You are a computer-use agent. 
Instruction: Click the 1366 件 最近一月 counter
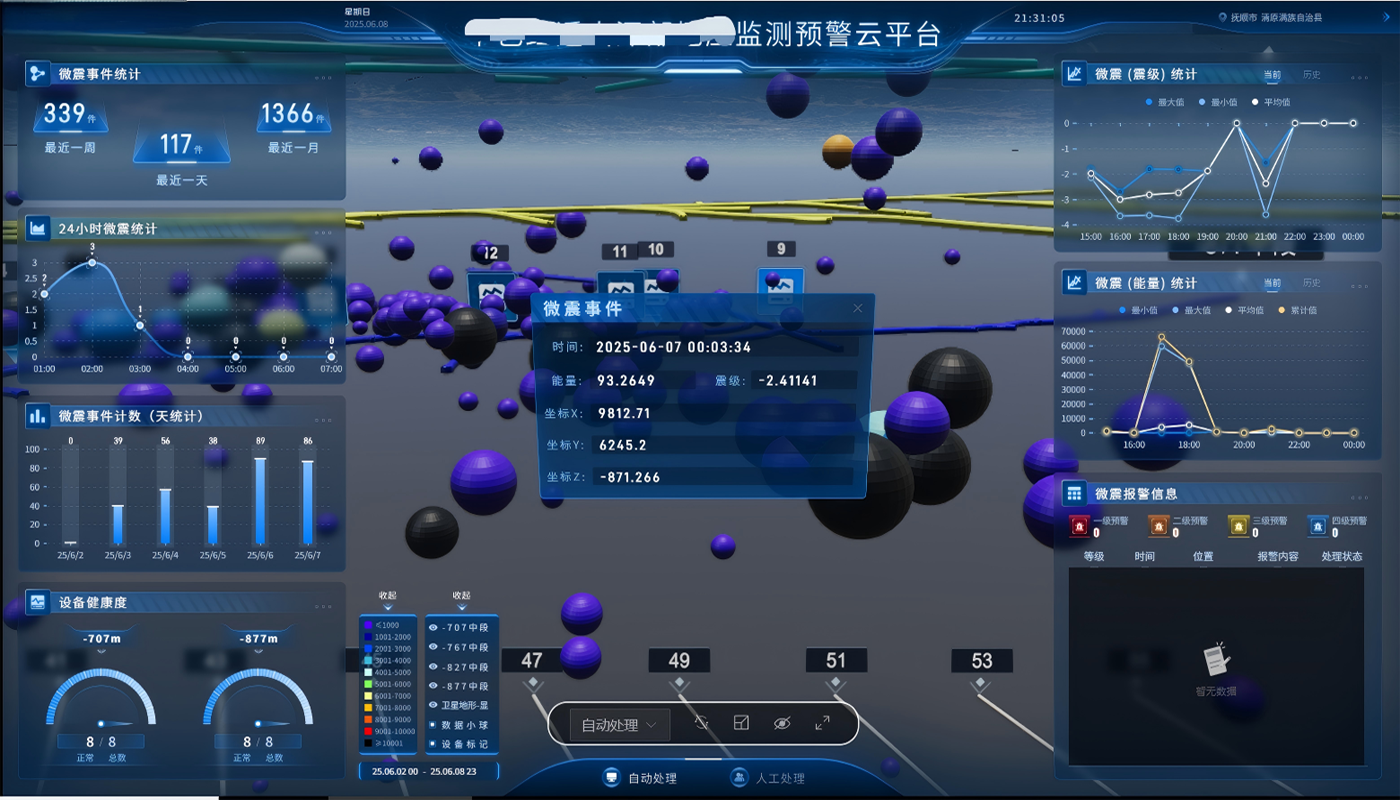click(294, 127)
